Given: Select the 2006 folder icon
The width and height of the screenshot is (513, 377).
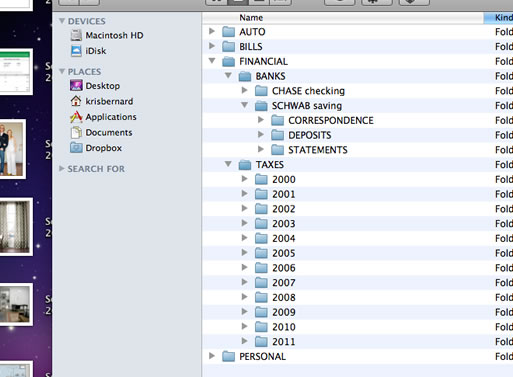Looking at the screenshot, I should tap(261, 268).
